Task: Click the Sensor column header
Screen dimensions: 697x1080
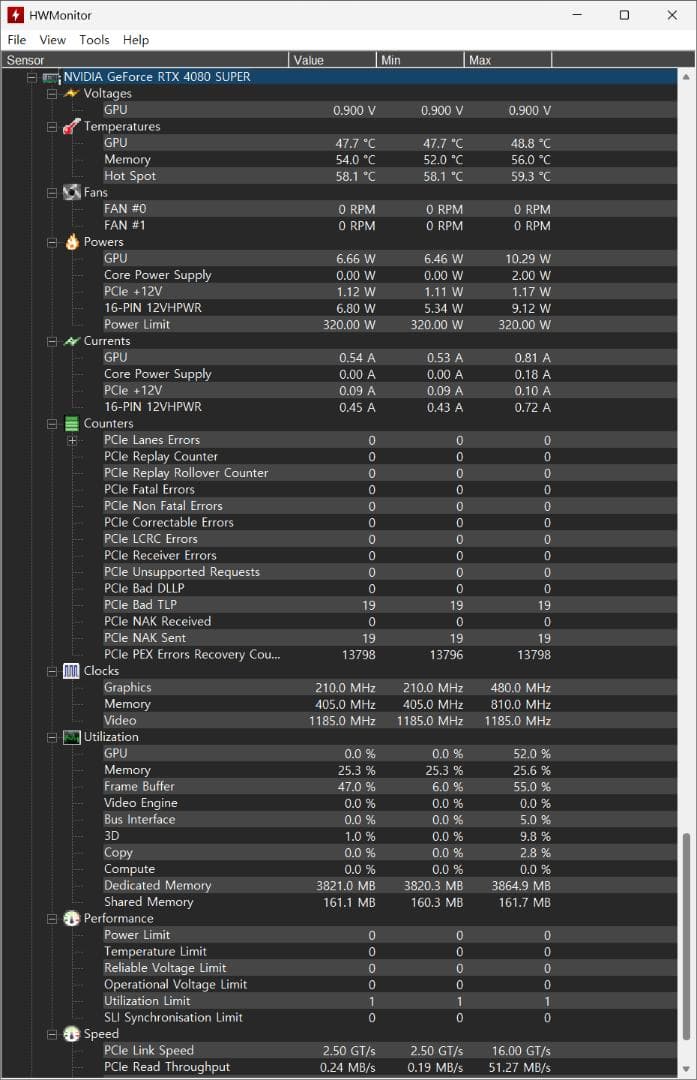Action: coord(145,60)
